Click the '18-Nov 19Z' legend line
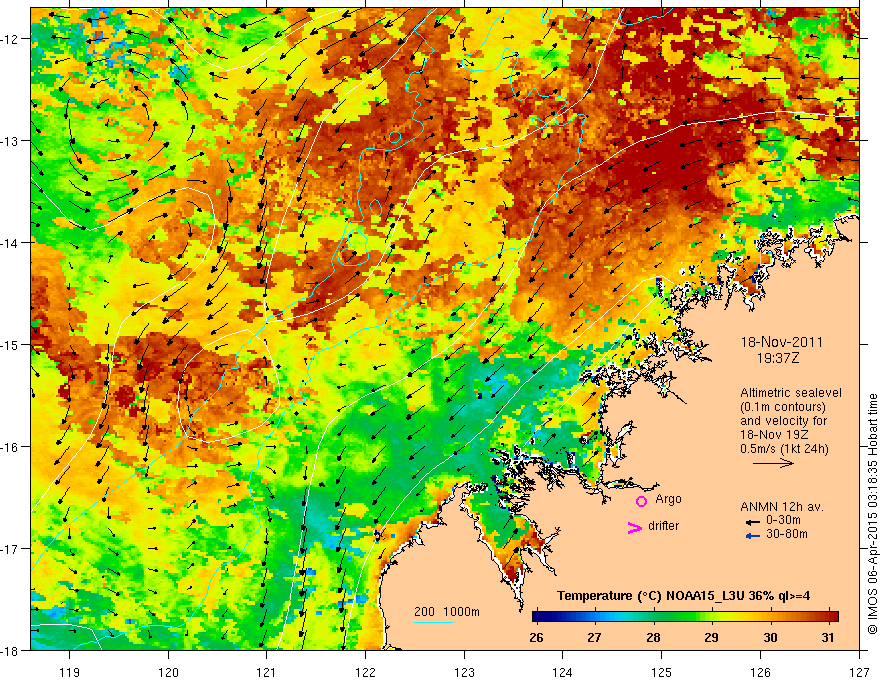The image size is (880, 680). pos(774,435)
